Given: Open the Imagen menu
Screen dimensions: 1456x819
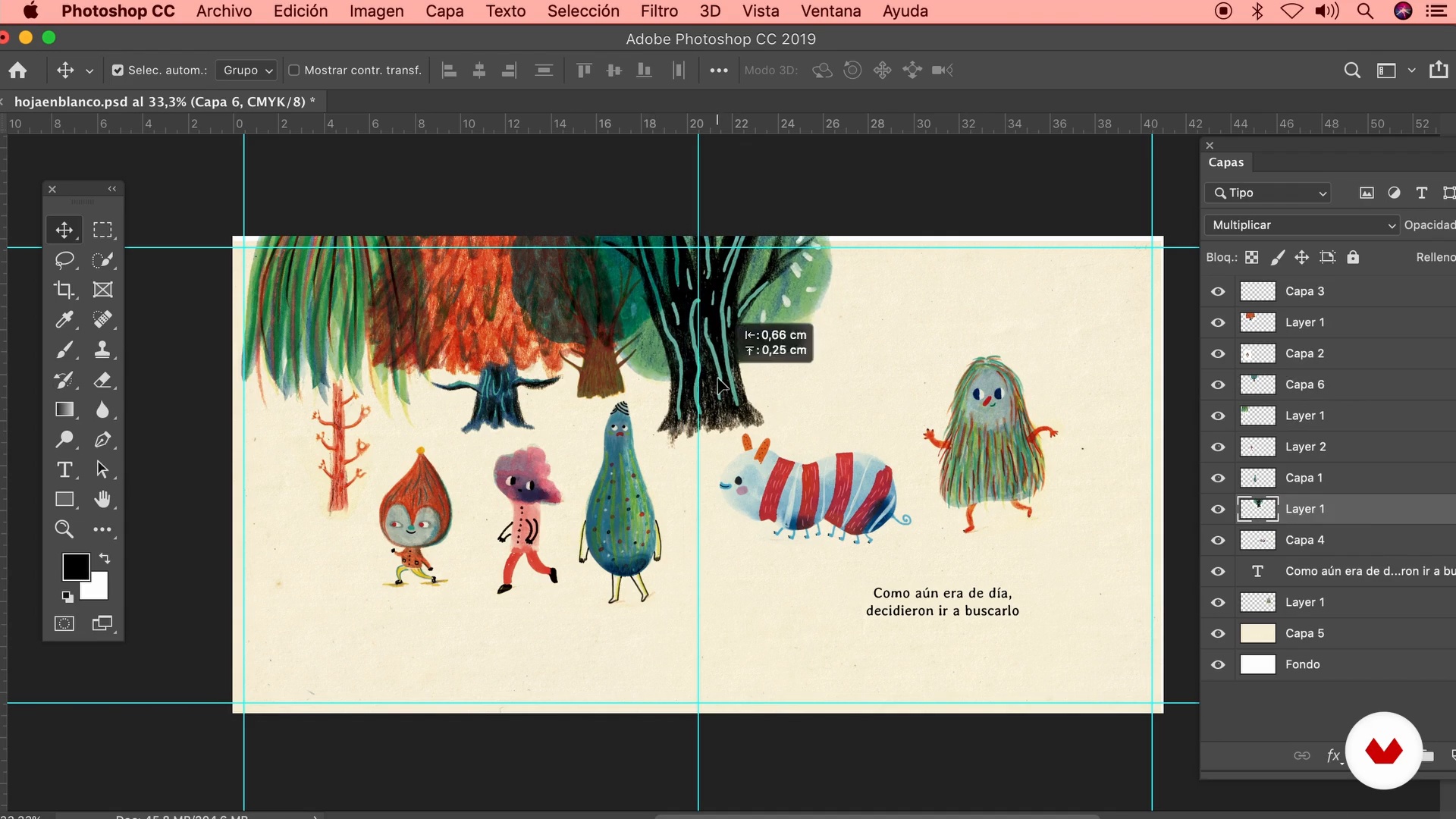Looking at the screenshot, I should (376, 11).
